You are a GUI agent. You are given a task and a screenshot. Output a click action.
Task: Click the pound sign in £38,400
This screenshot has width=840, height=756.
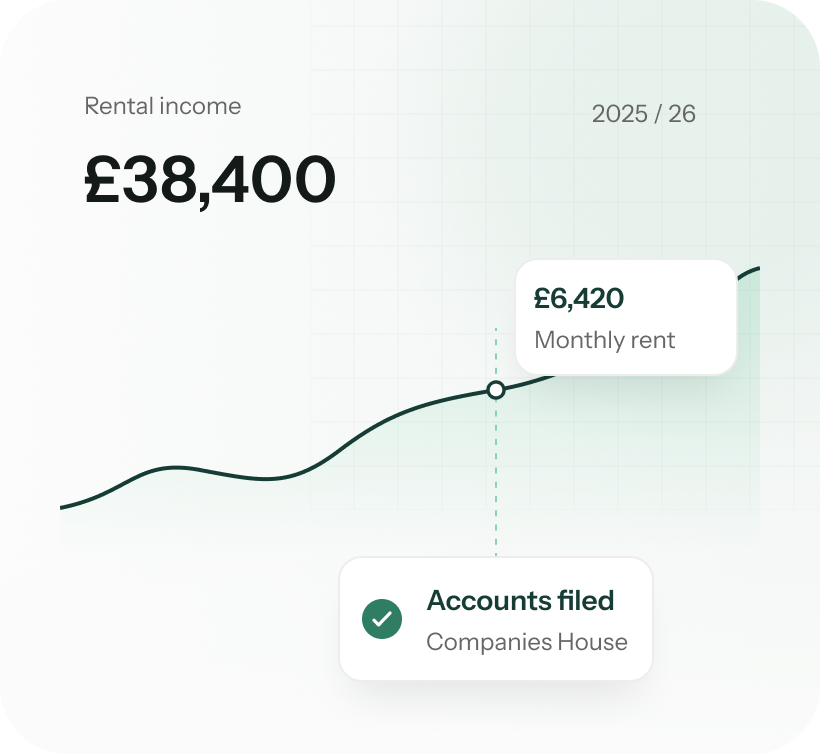(102, 179)
